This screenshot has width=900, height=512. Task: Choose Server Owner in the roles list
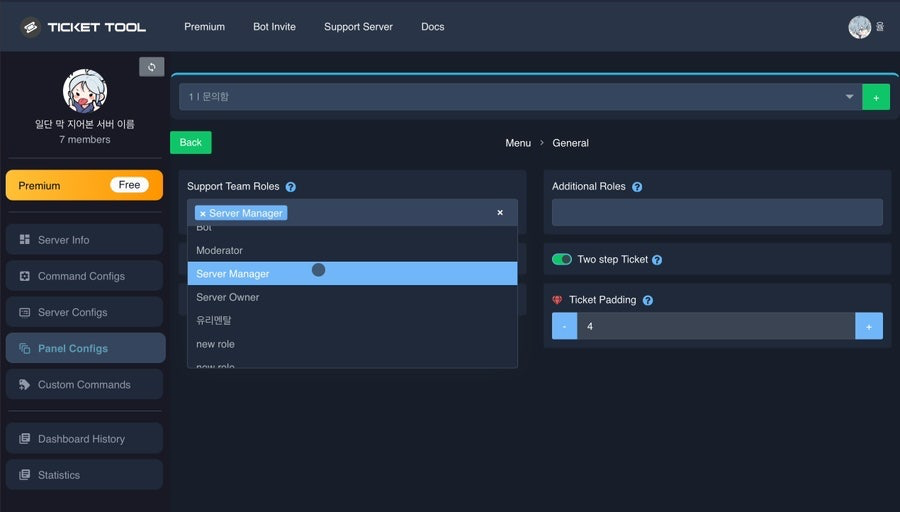pos(352,297)
